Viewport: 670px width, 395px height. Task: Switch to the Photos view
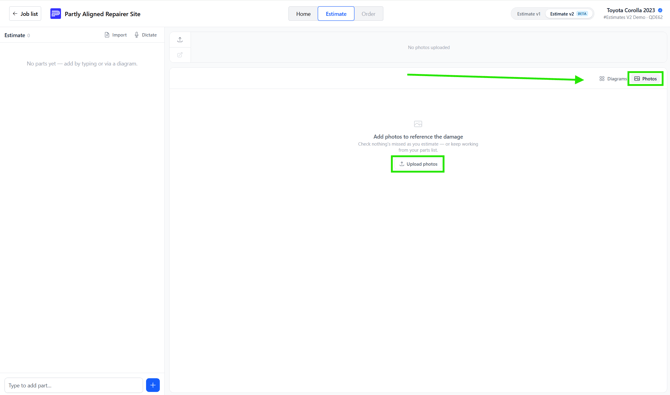pos(645,79)
